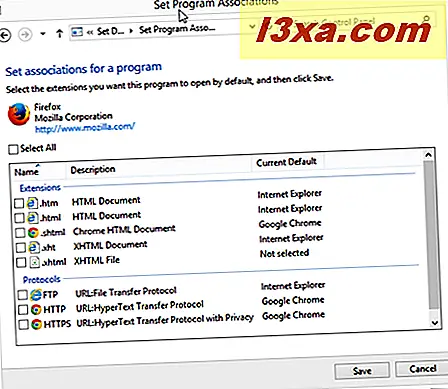Click the Chrome icon beside .shtml
The width and height of the screenshot is (448, 389).
pyautogui.click(x=33, y=232)
